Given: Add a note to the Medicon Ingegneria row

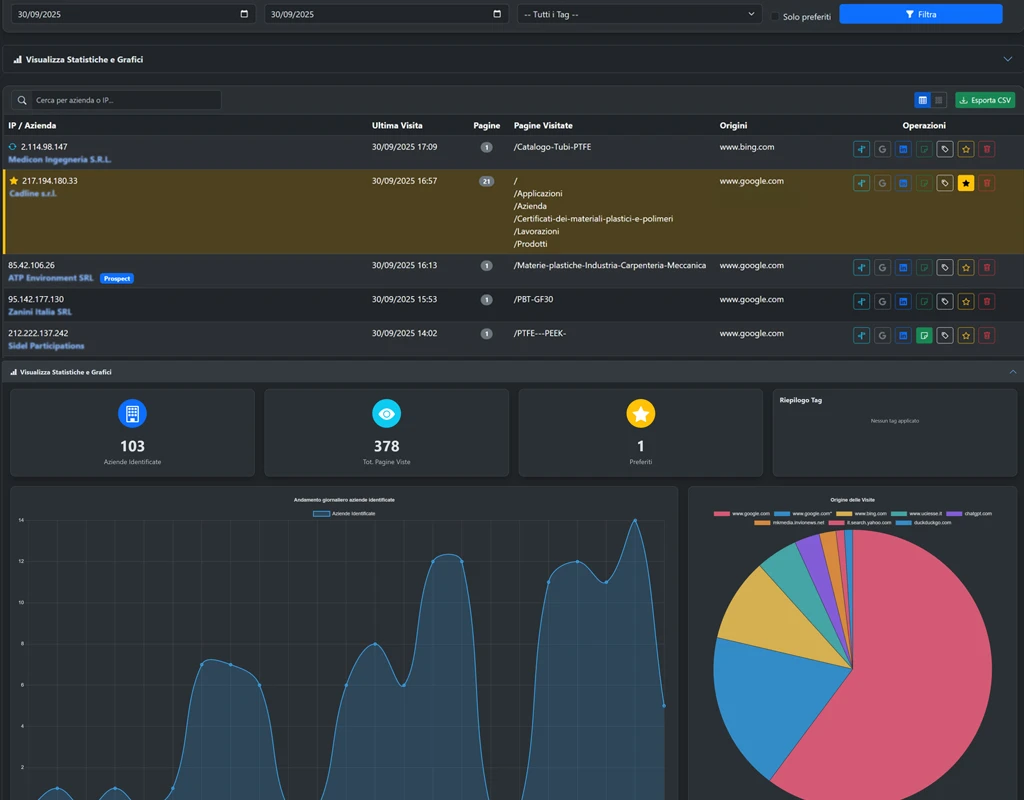Looking at the screenshot, I should [x=924, y=150].
